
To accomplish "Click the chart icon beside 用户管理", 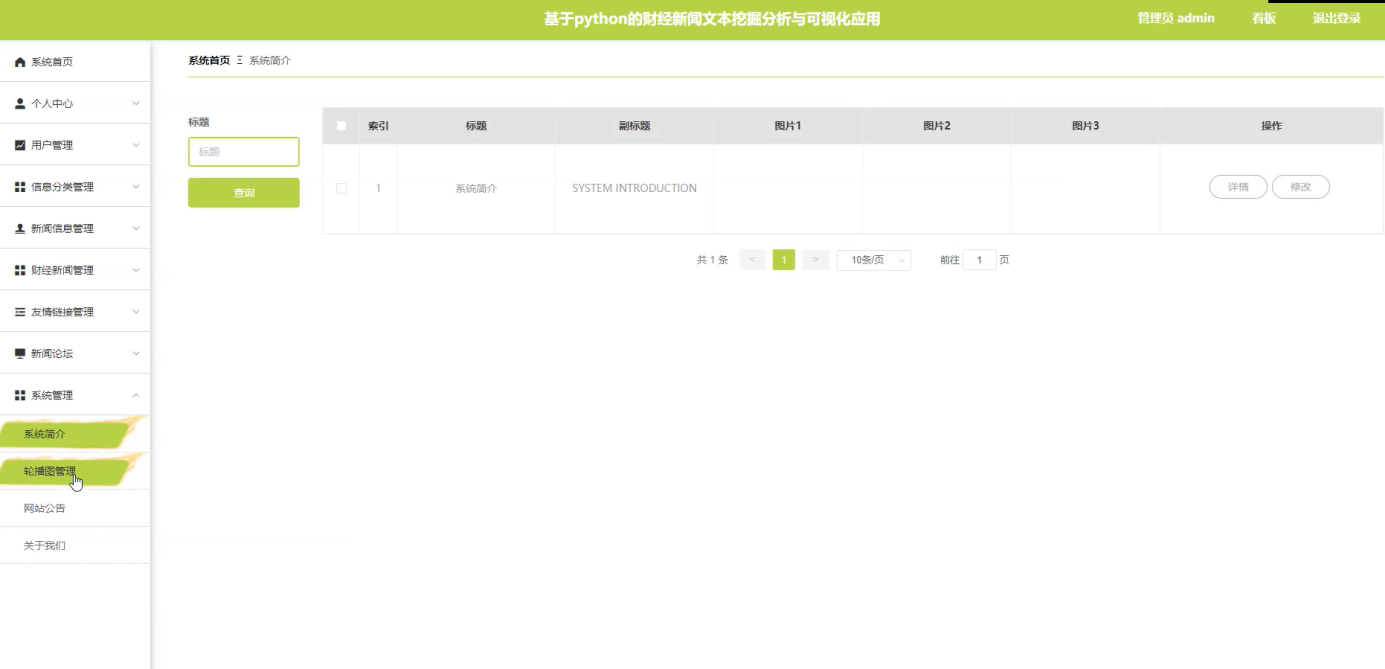I will [20, 145].
